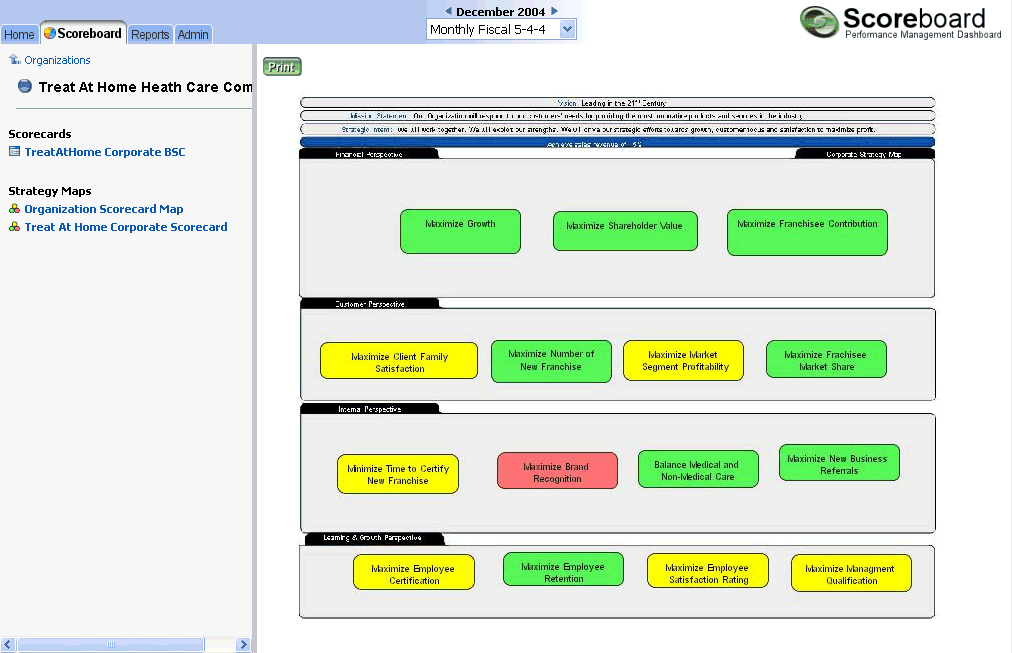Click the scorecard table icon beside TreatAtHome Corporate BSC
Screen dimensions: 1012x653
[x=14, y=152]
